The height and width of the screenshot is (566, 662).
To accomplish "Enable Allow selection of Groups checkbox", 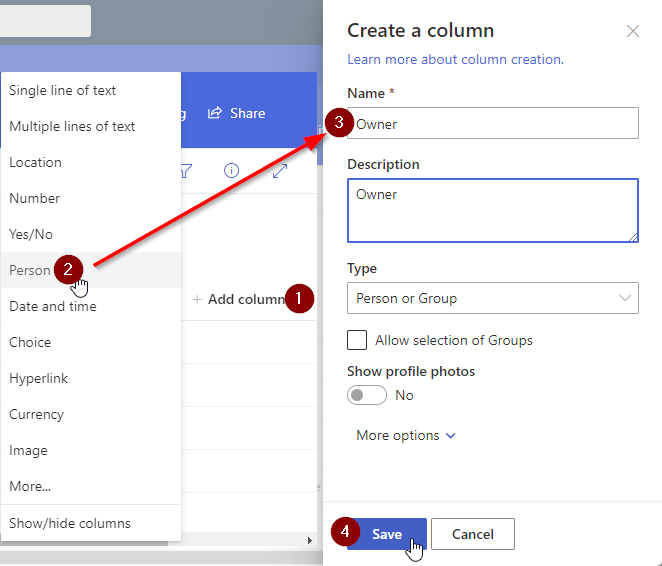I will point(357,340).
